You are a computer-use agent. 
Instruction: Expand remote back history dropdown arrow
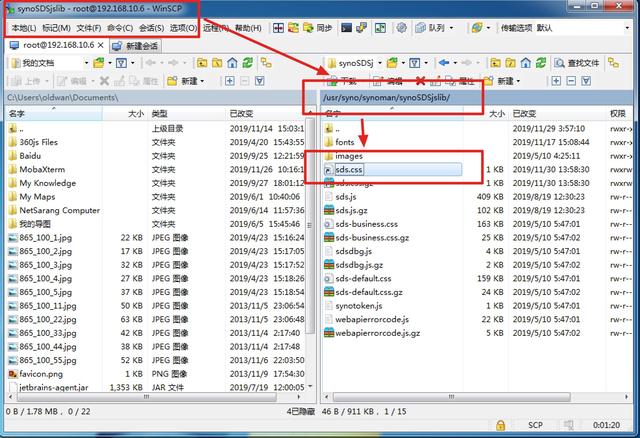(455, 63)
